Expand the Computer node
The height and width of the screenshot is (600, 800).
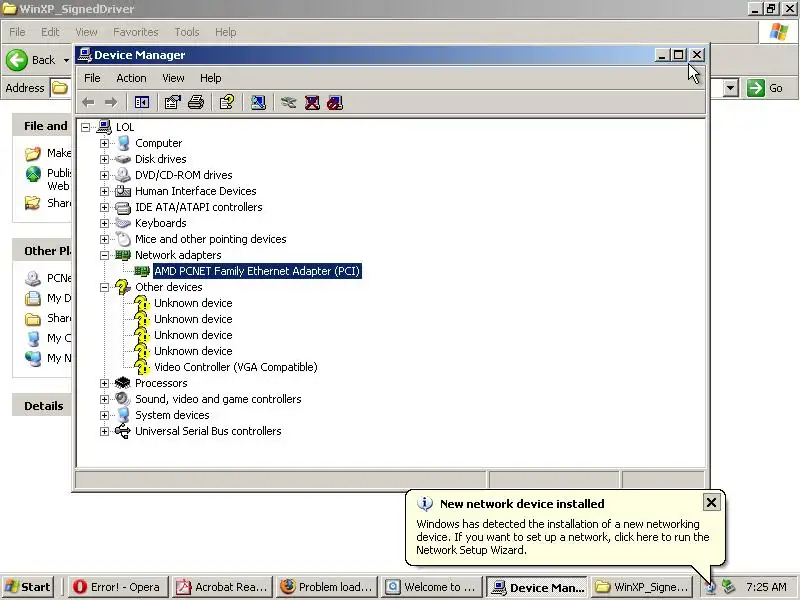coord(105,143)
